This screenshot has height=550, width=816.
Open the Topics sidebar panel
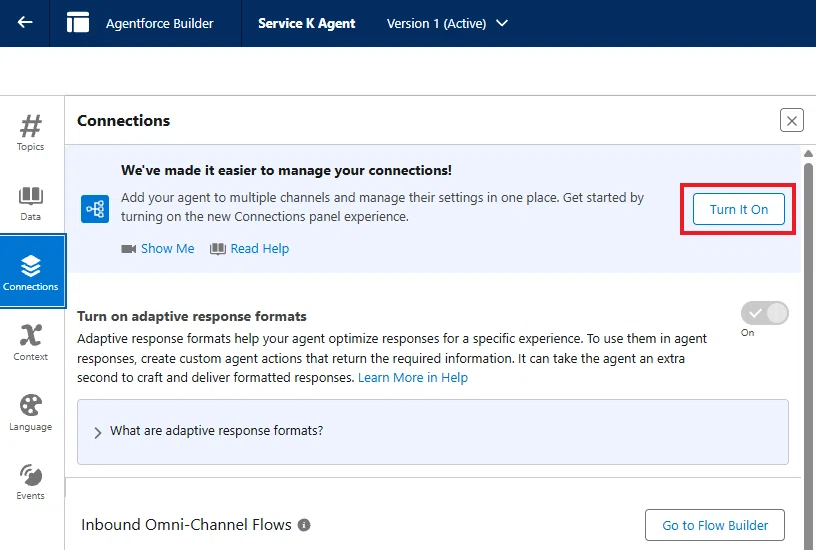pyautogui.click(x=31, y=133)
